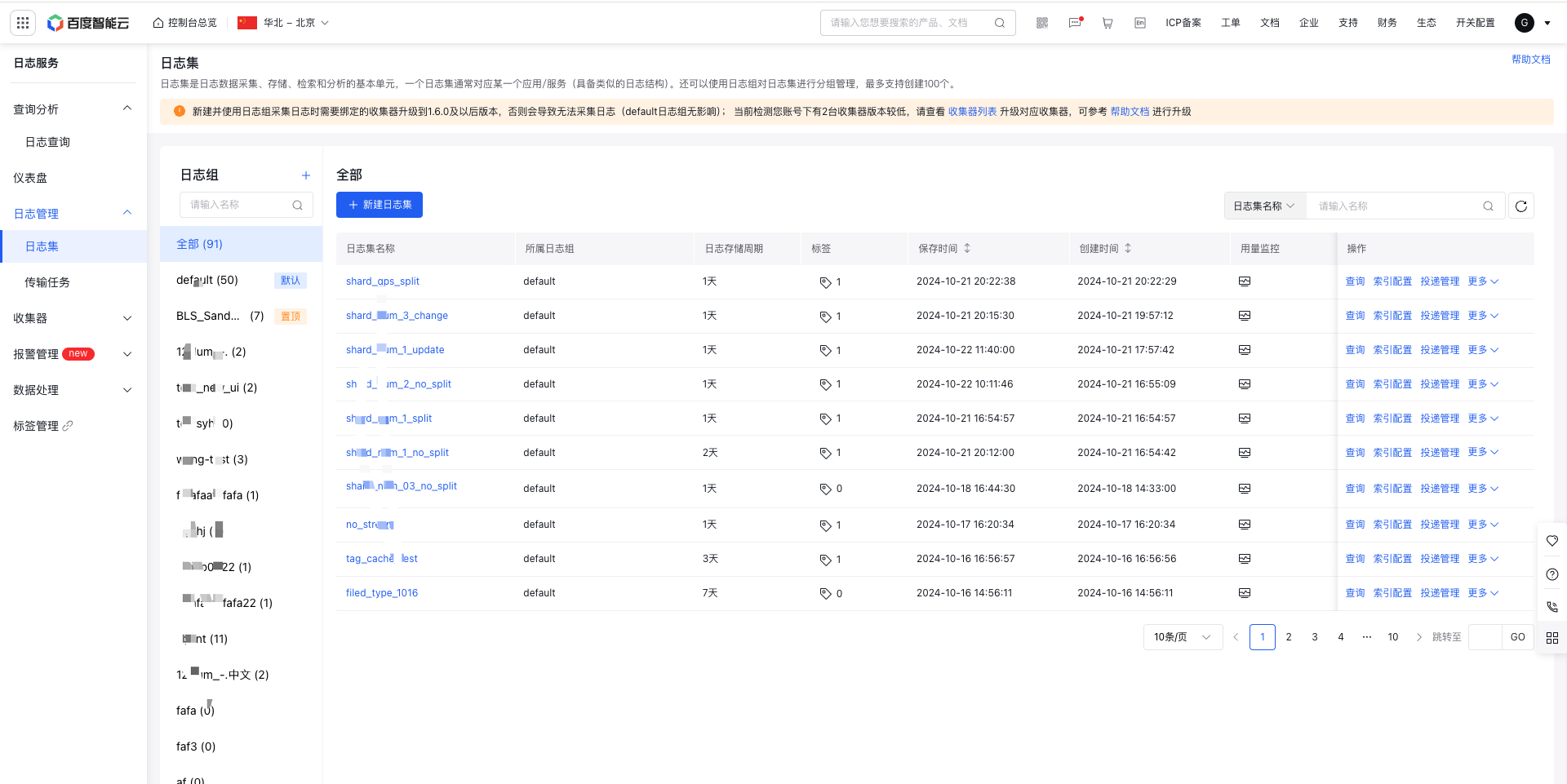This screenshot has width=1567, height=784.
Task: Sort by 保存时间 column
Action: (967, 248)
